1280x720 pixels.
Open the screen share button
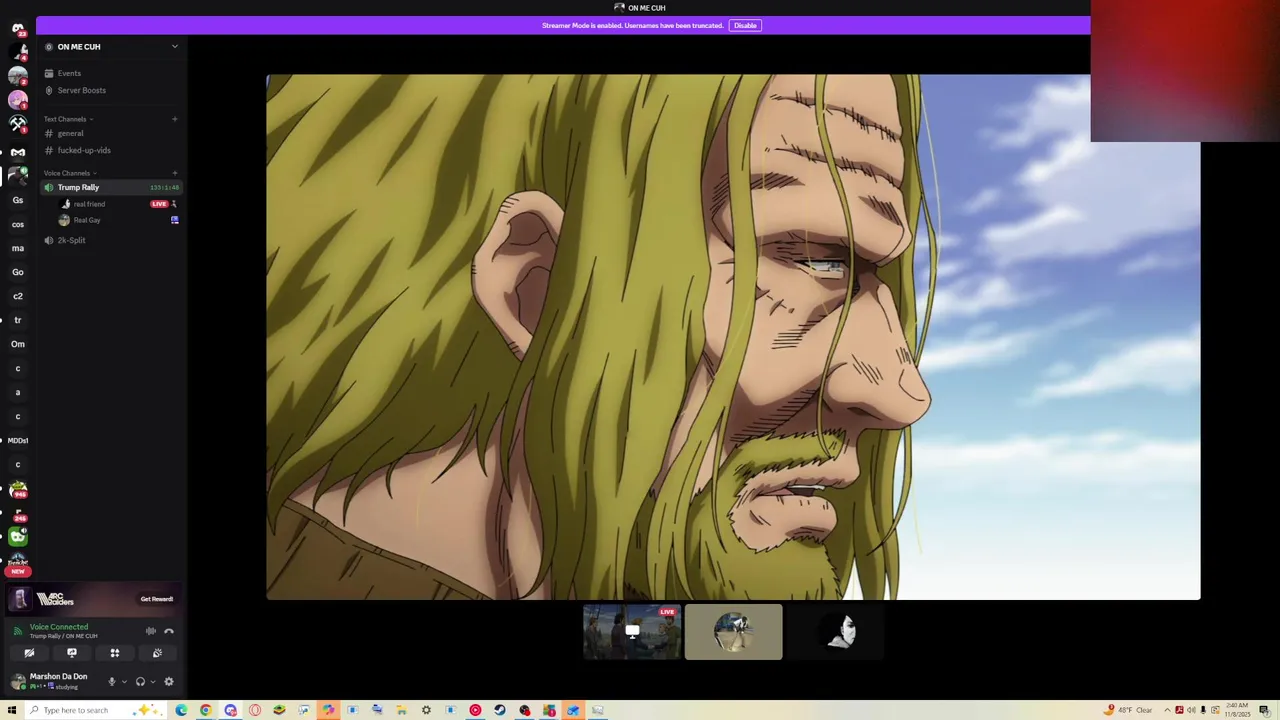click(72, 653)
